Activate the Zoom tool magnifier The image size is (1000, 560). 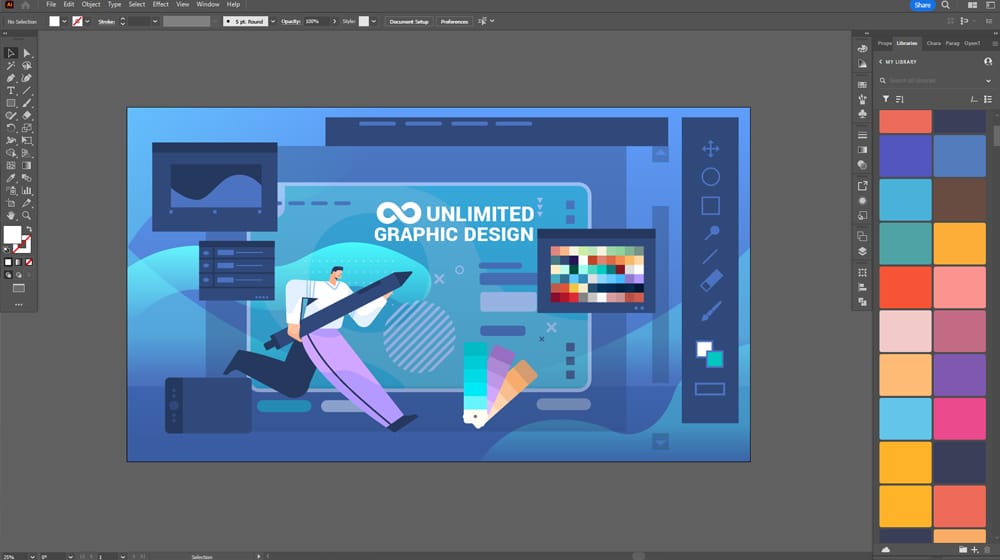(x=27, y=216)
